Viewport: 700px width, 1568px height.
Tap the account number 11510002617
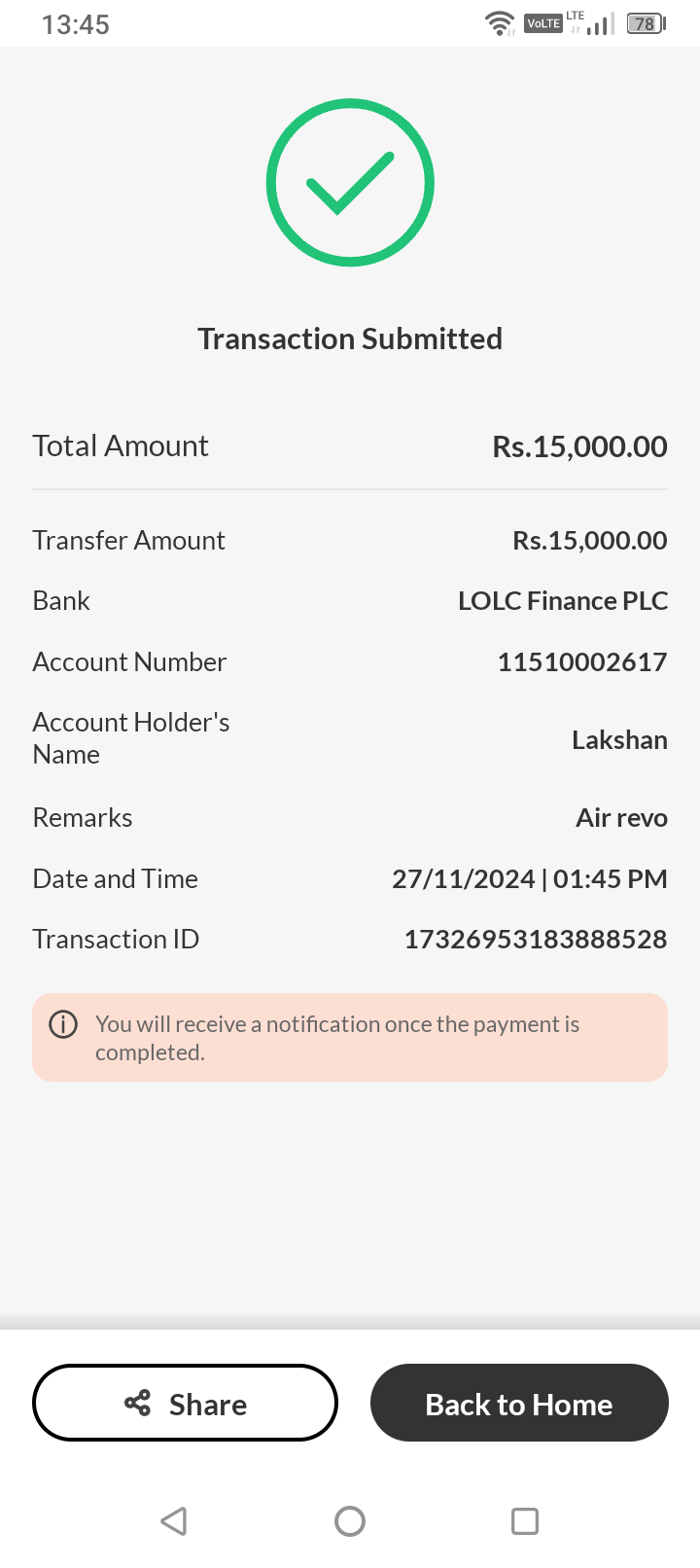(x=582, y=661)
